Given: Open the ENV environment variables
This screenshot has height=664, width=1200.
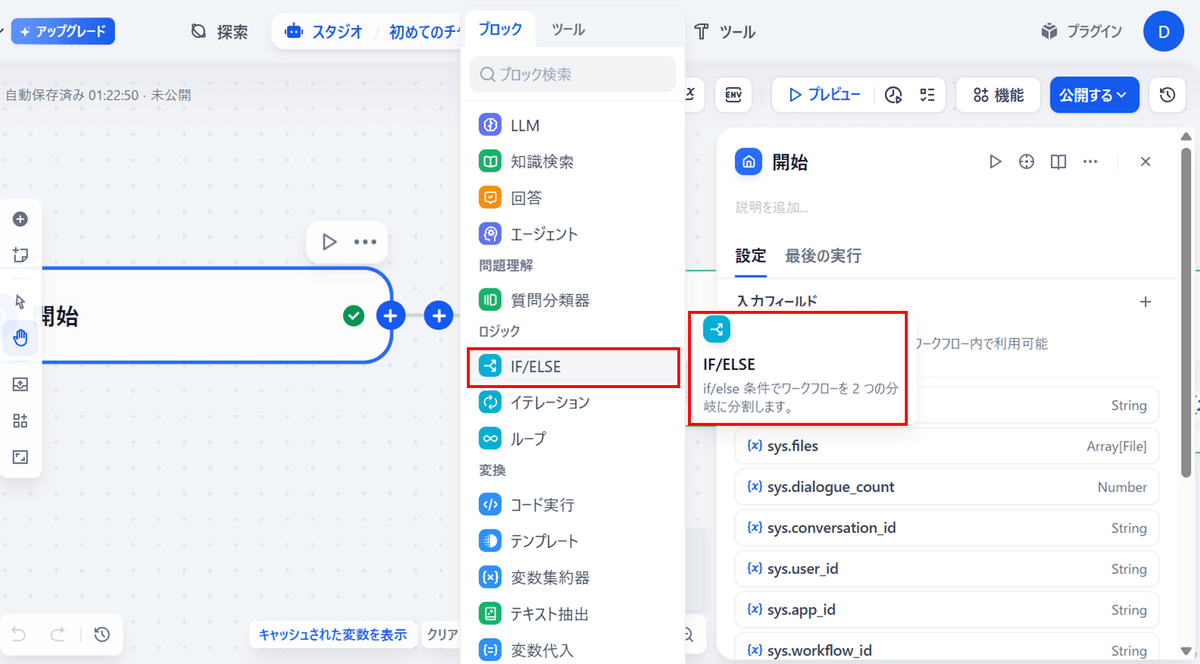Looking at the screenshot, I should point(733,95).
